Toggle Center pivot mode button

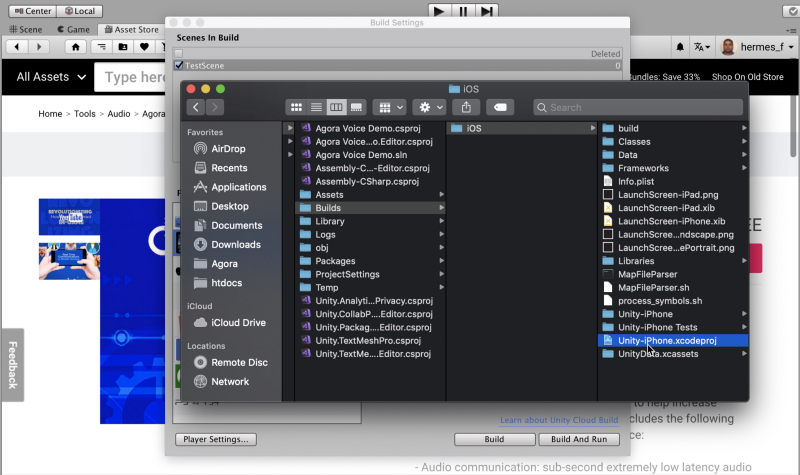(x=33, y=11)
